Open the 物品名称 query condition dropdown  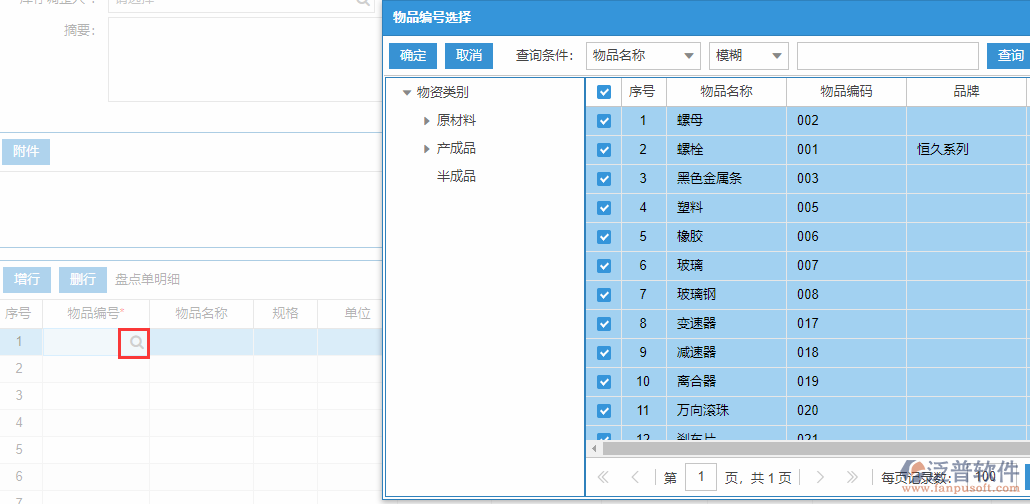(643, 56)
